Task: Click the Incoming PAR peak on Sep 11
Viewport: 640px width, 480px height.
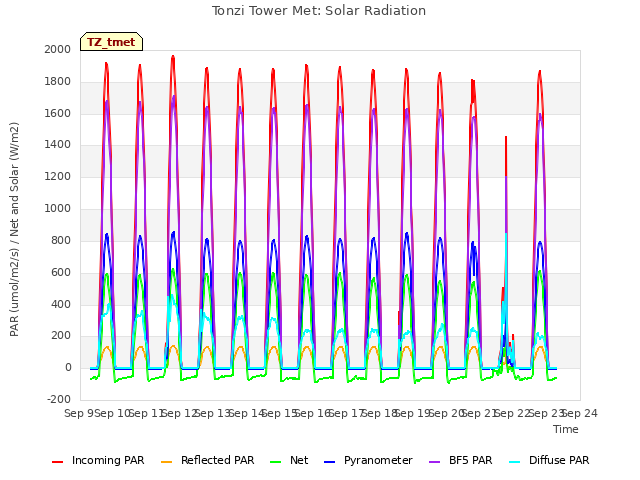Action: [x=173, y=58]
